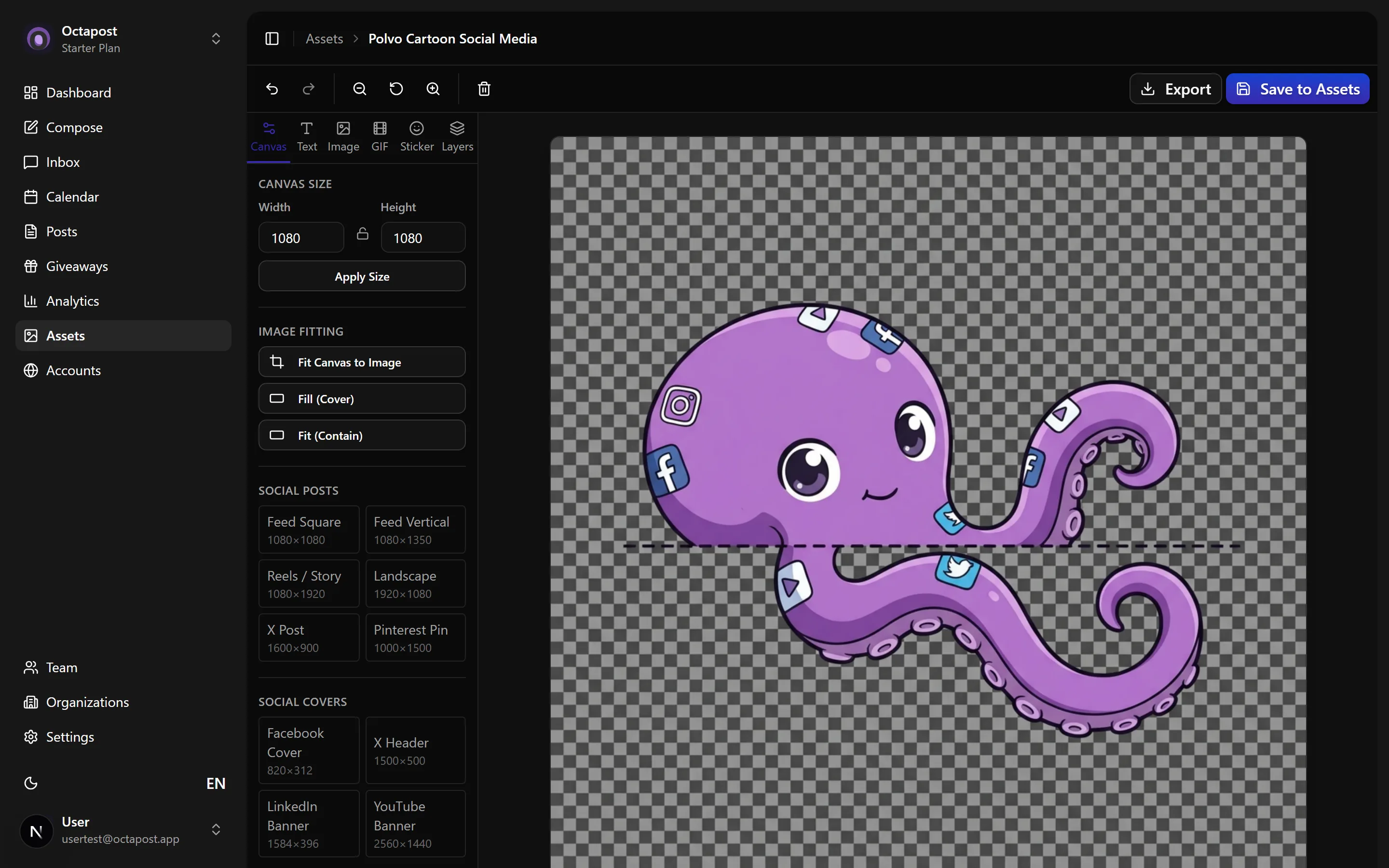Click Save to Assets button
The width and height of the screenshot is (1389, 868).
(1297, 89)
